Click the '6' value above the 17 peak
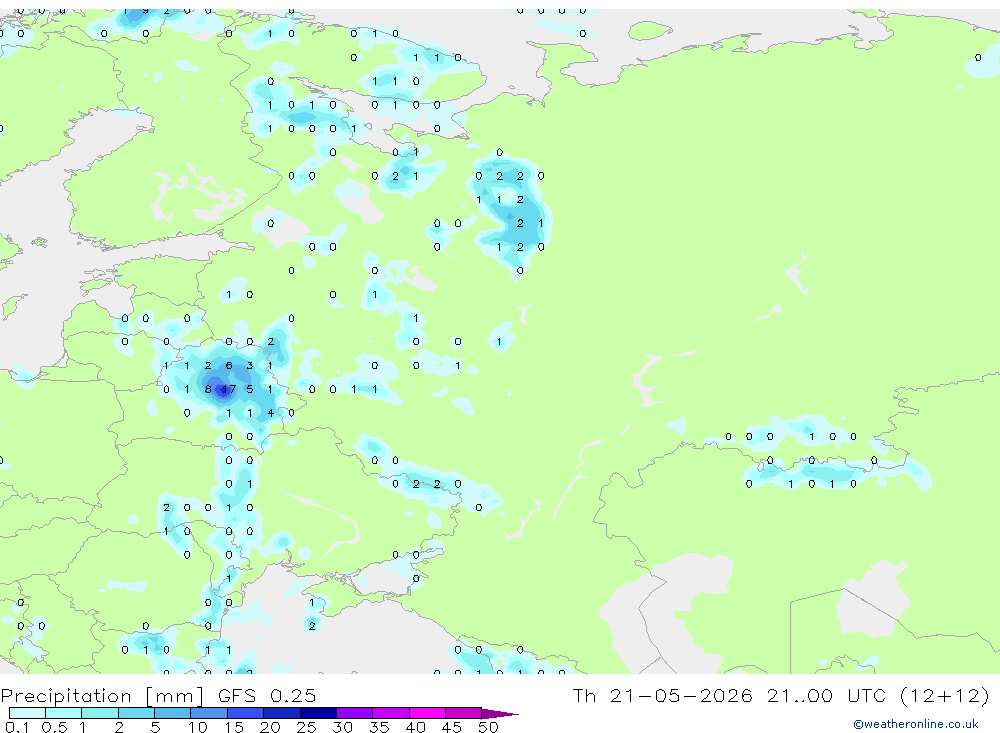The width and height of the screenshot is (1000, 733). [229, 366]
